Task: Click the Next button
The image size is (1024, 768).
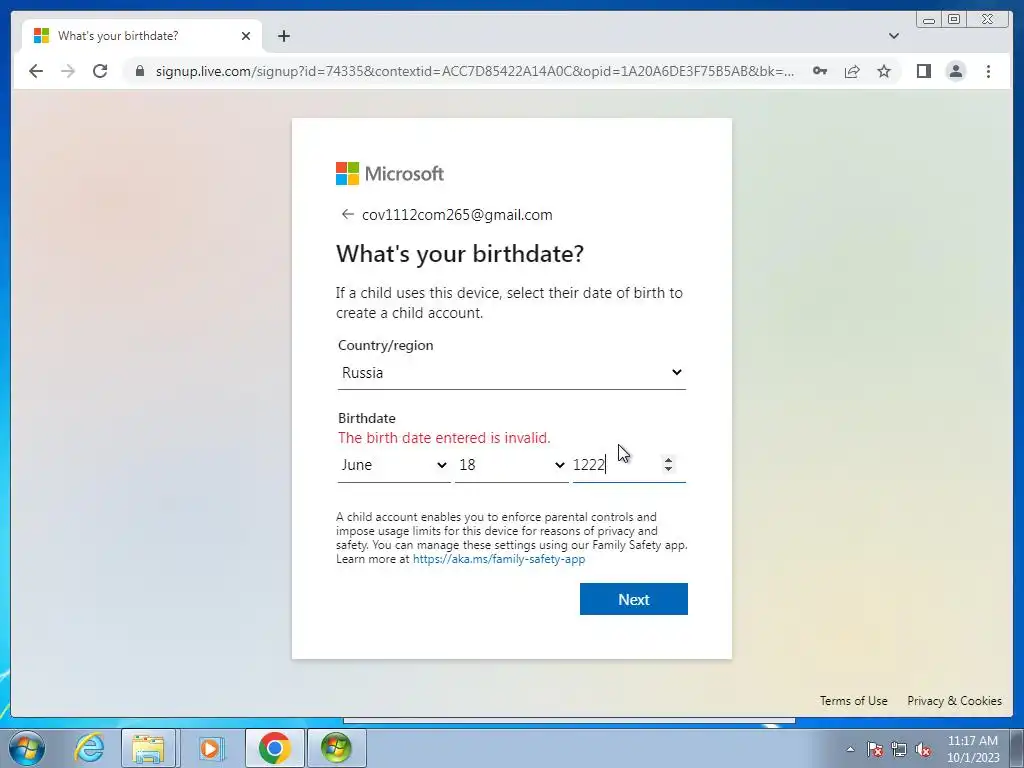Action: click(x=633, y=599)
